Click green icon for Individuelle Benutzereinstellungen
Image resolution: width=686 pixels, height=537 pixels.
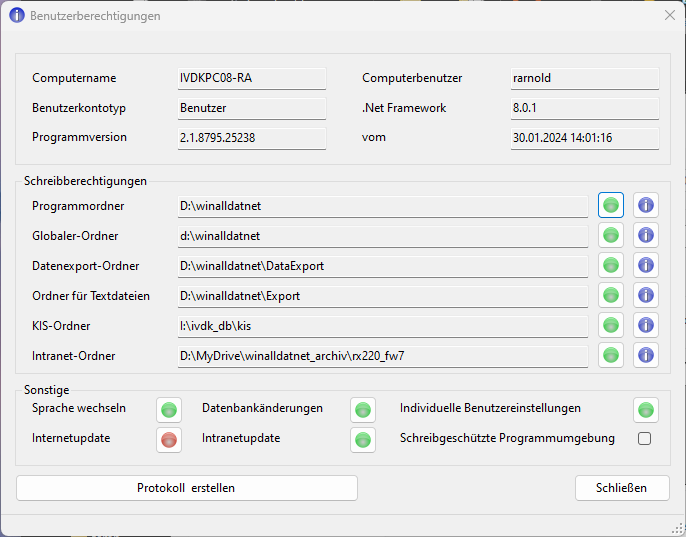646,409
